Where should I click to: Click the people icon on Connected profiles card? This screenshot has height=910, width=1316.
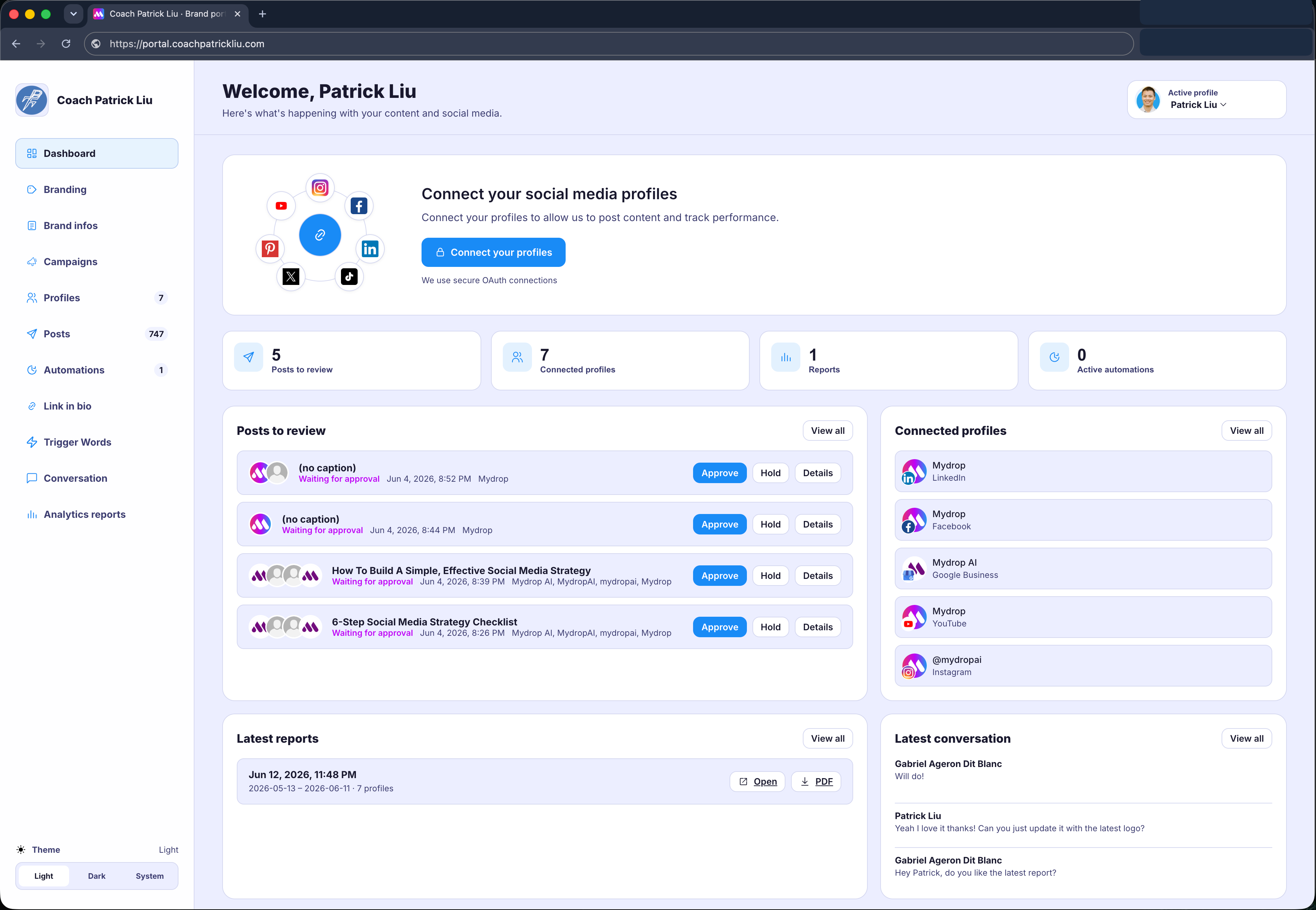pos(517,357)
